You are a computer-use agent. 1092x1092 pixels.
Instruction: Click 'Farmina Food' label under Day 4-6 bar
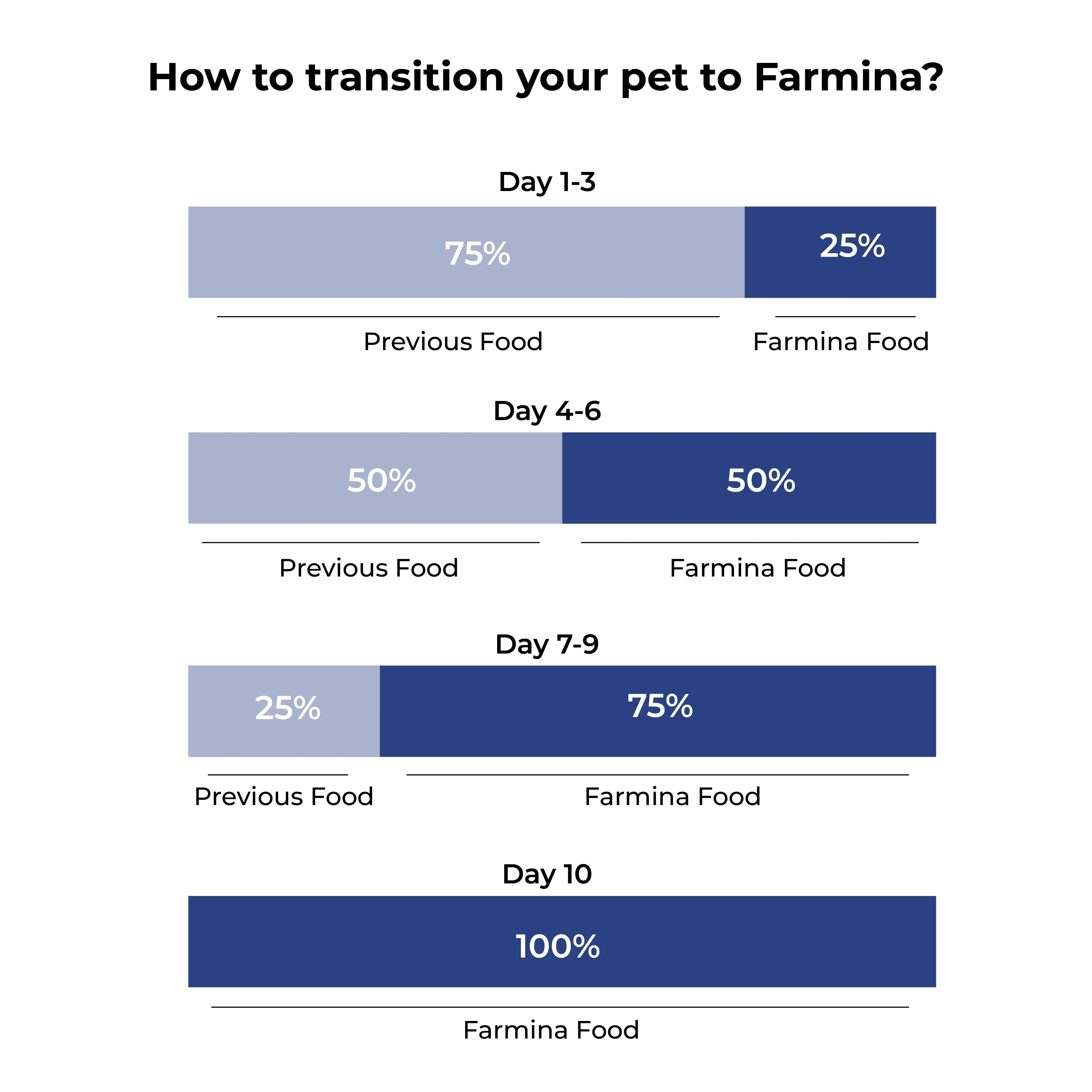coord(757,568)
